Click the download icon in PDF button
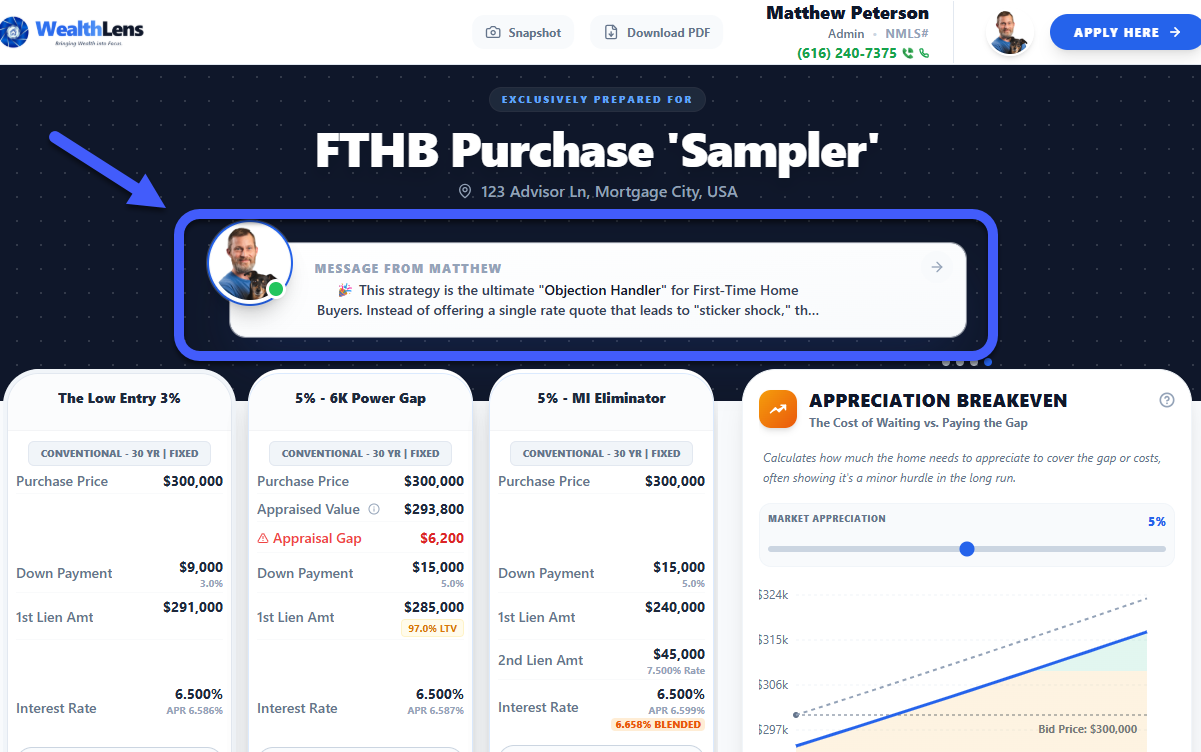The height and width of the screenshot is (752, 1201). tap(611, 33)
